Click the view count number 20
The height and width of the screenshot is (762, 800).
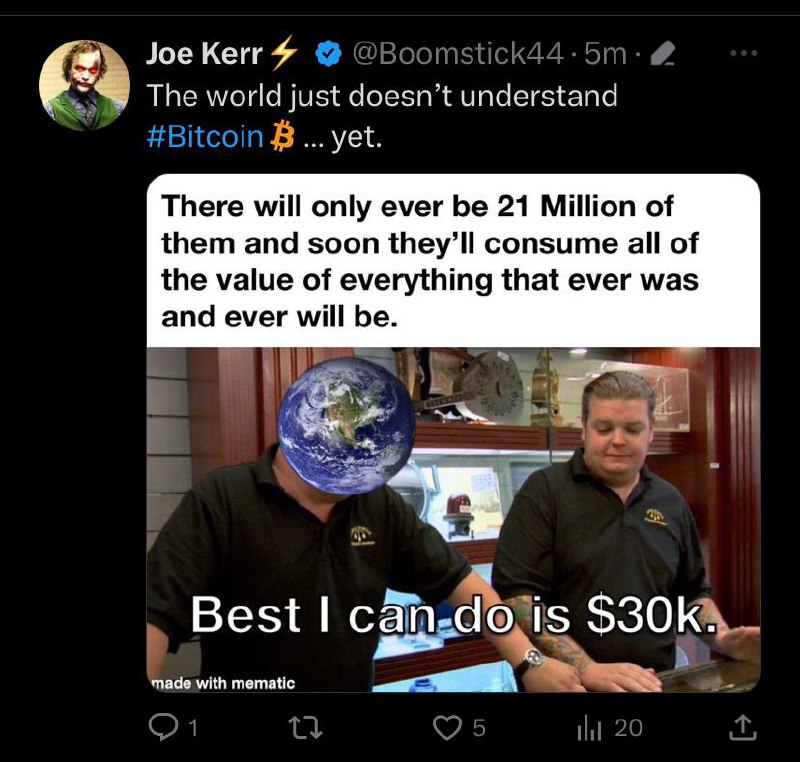pyautogui.click(x=628, y=728)
